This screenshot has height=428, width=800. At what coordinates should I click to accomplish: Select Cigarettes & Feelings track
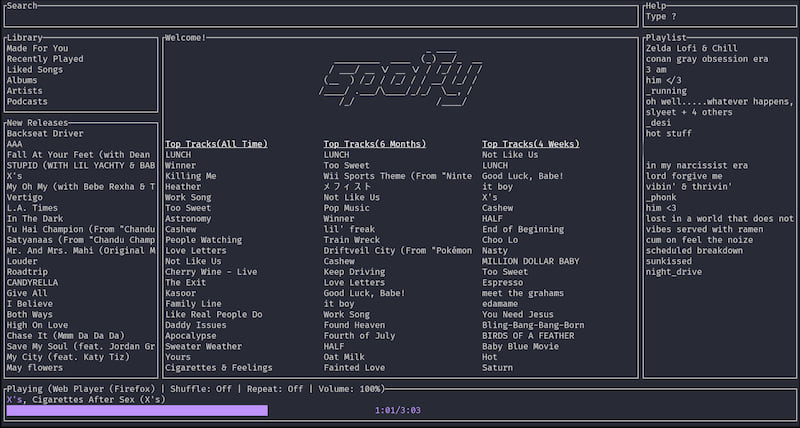[219, 368]
